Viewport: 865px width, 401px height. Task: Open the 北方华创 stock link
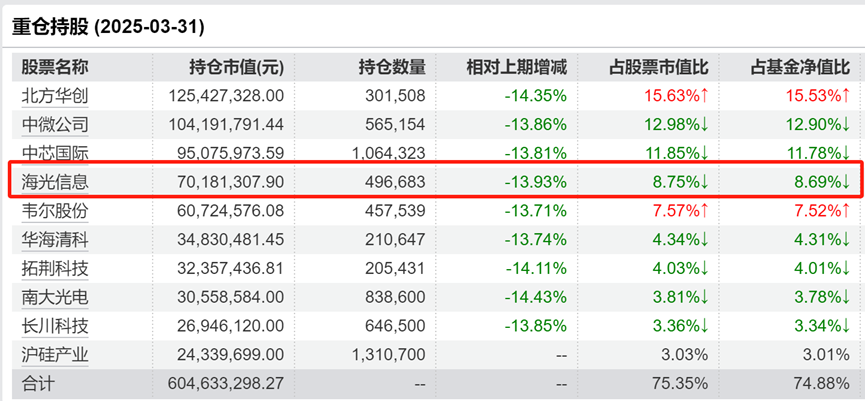click(55, 96)
